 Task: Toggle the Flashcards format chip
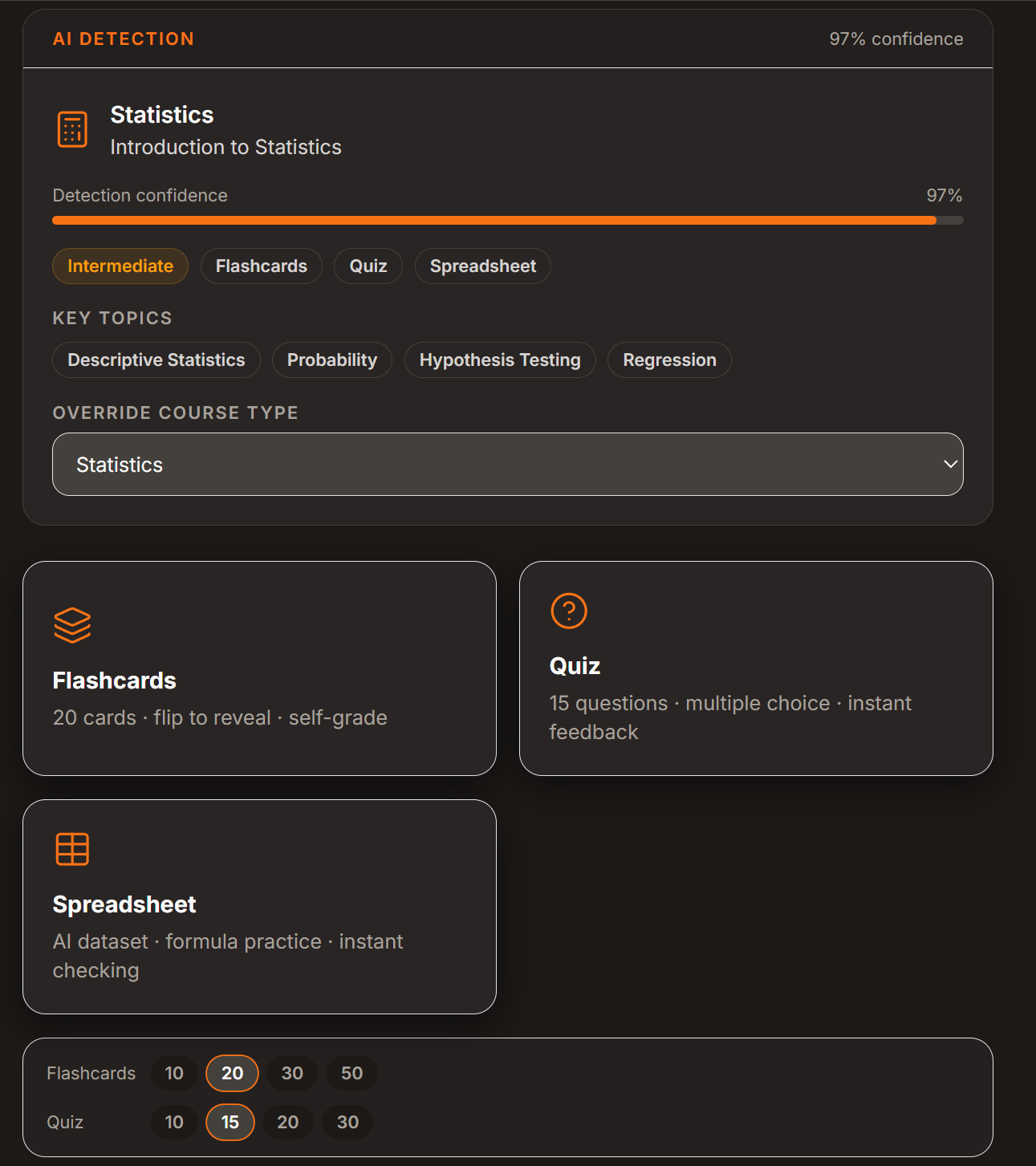click(261, 266)
